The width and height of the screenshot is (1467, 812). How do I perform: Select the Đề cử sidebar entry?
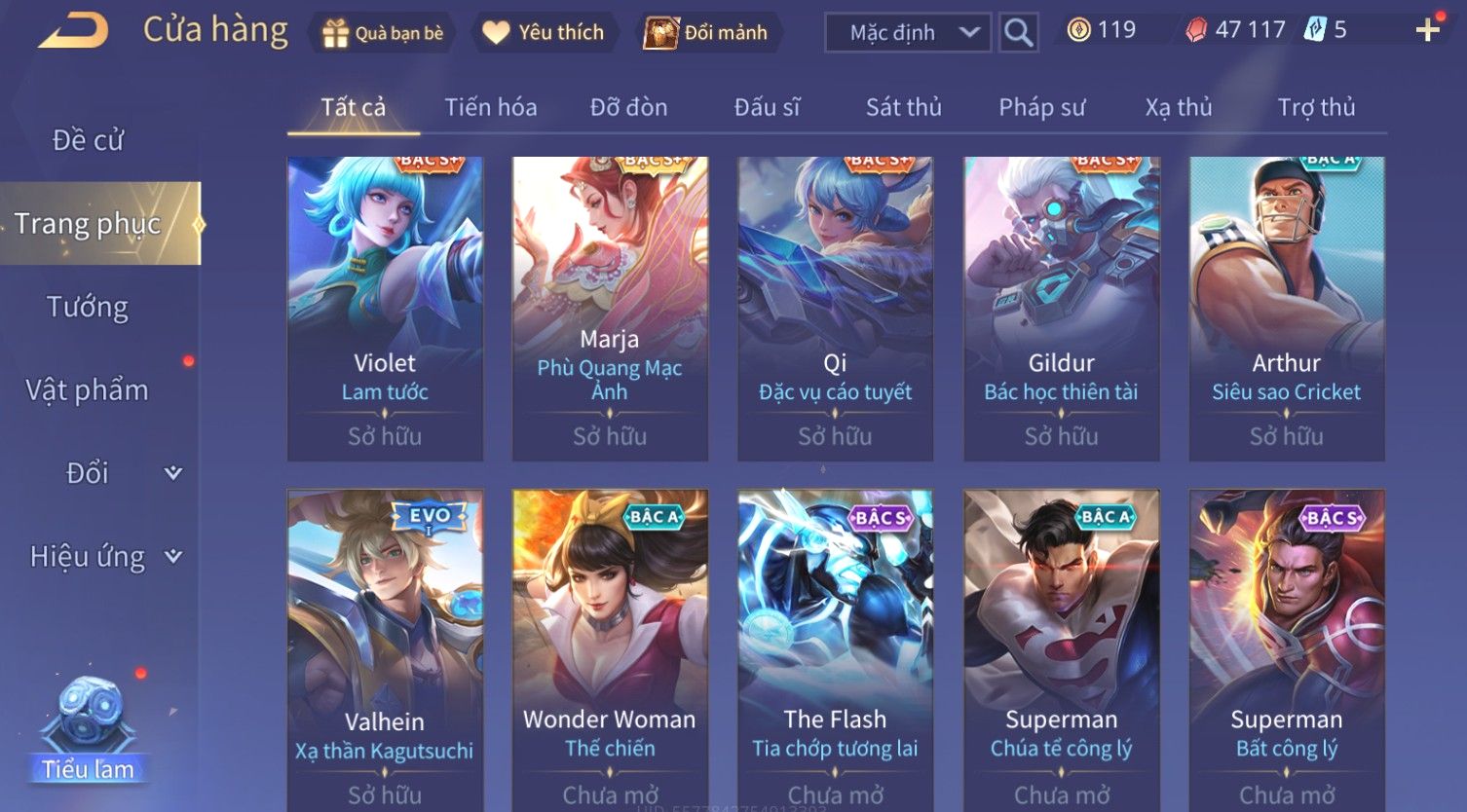tap(88, 140)
